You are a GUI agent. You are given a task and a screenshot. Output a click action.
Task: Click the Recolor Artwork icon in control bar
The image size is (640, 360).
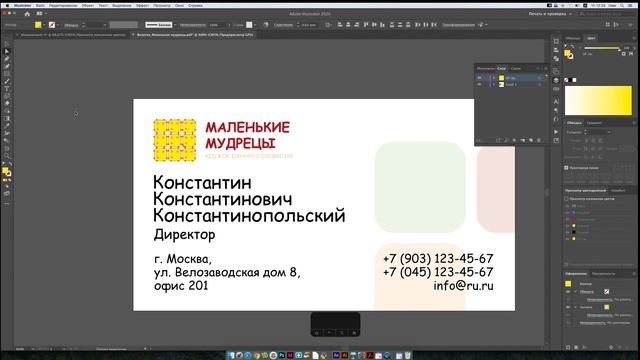click(266, 25)
